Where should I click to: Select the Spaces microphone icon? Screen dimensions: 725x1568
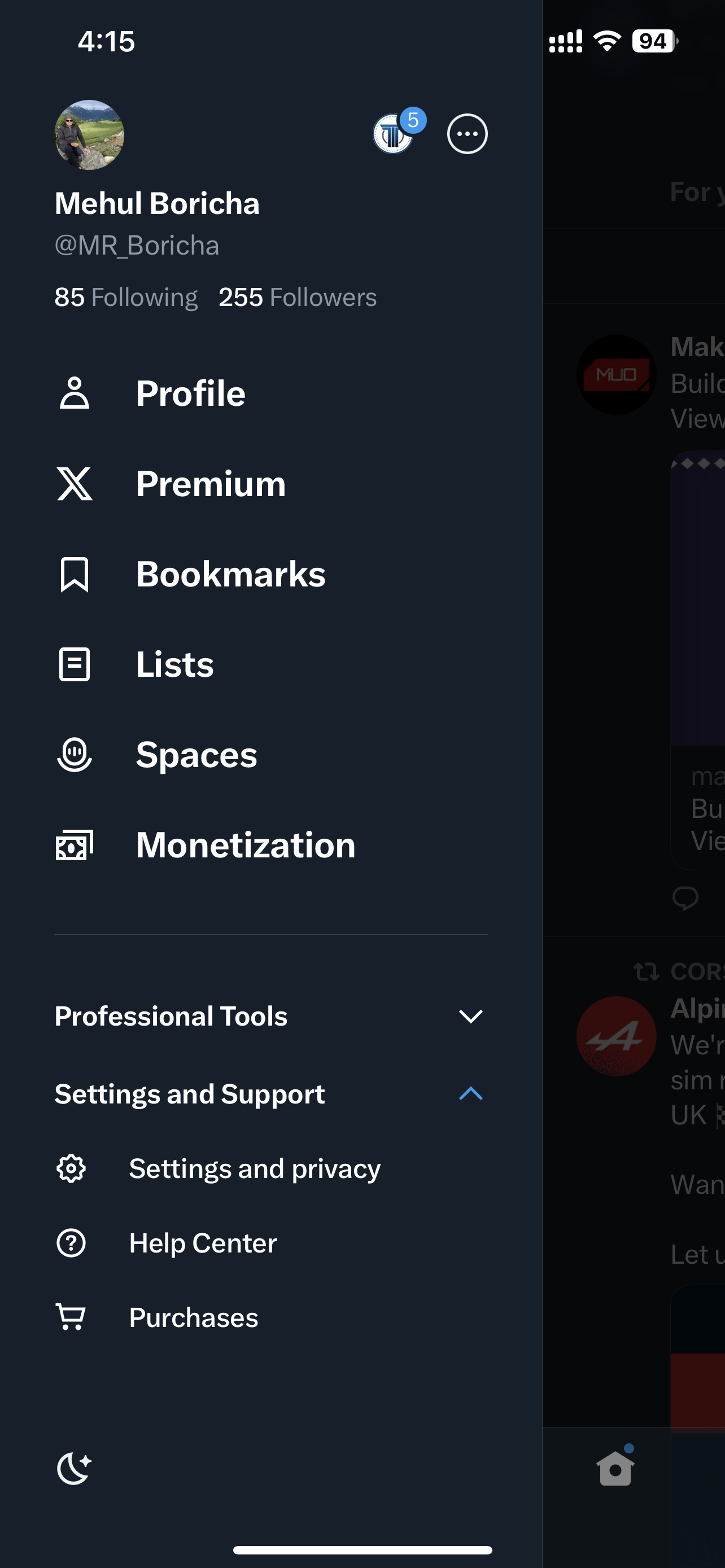(75, 754)
